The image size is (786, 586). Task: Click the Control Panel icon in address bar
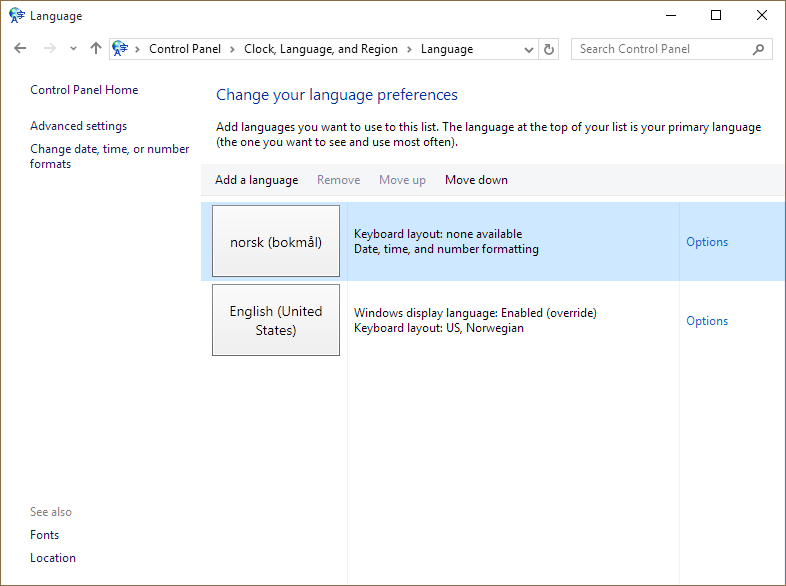coord(121,49)
